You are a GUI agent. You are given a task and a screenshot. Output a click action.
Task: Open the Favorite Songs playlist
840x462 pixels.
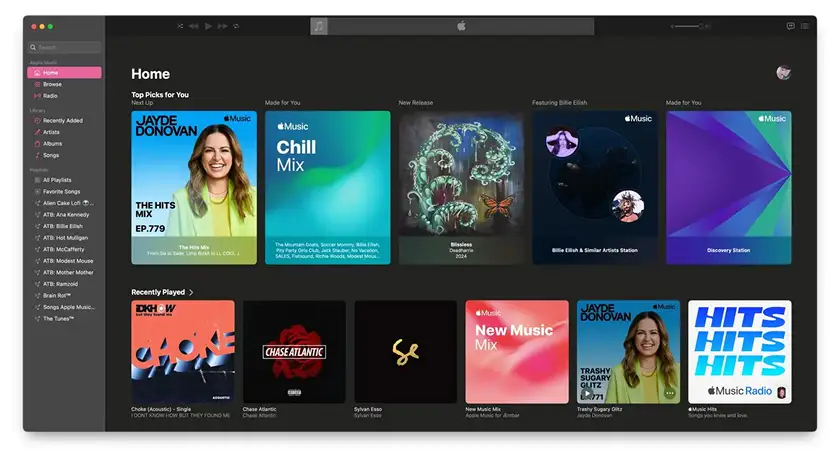[61, 191]
